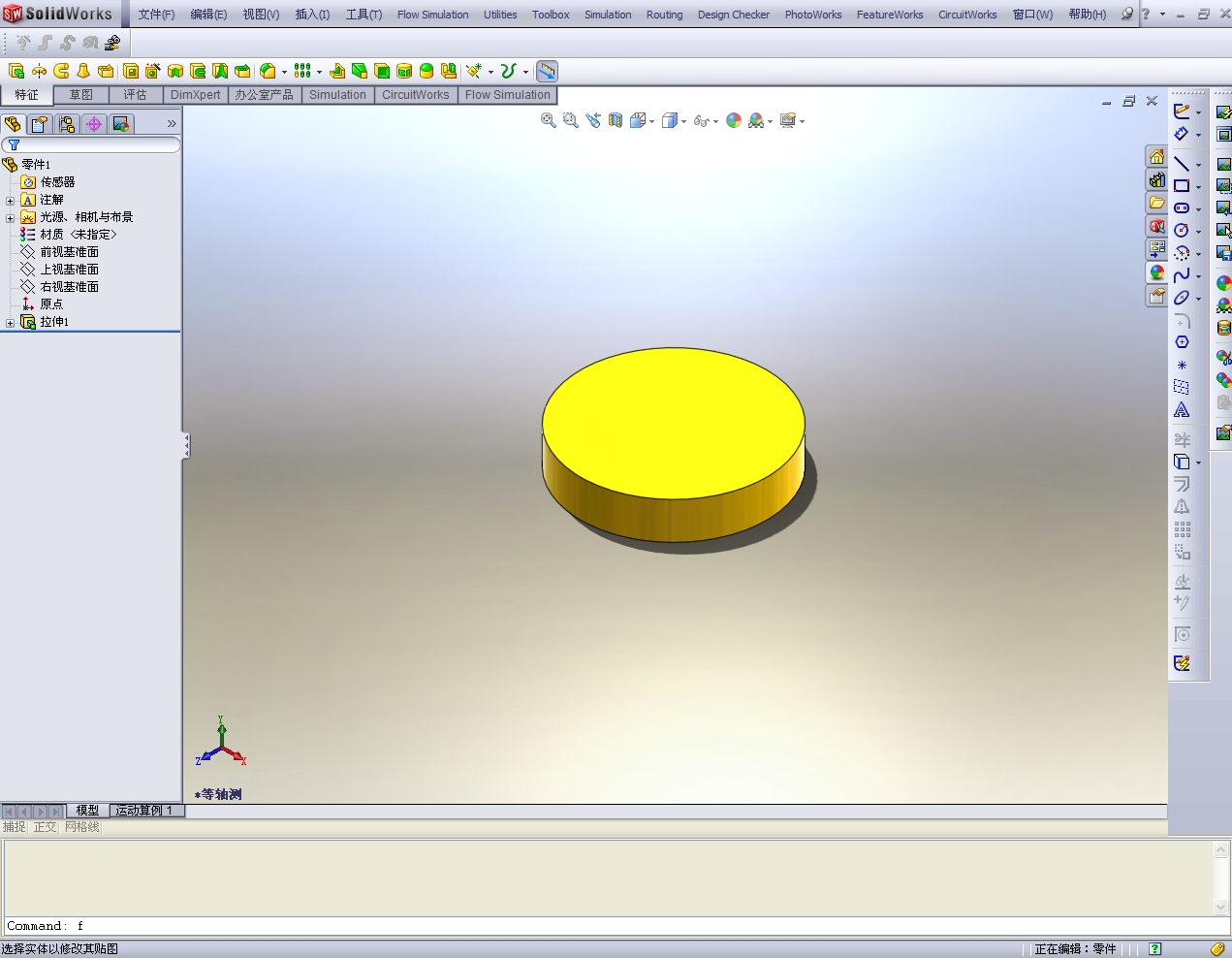Open the FeatureManager design tree tab icon
The image size is (1232, 958).
point(13,124)
